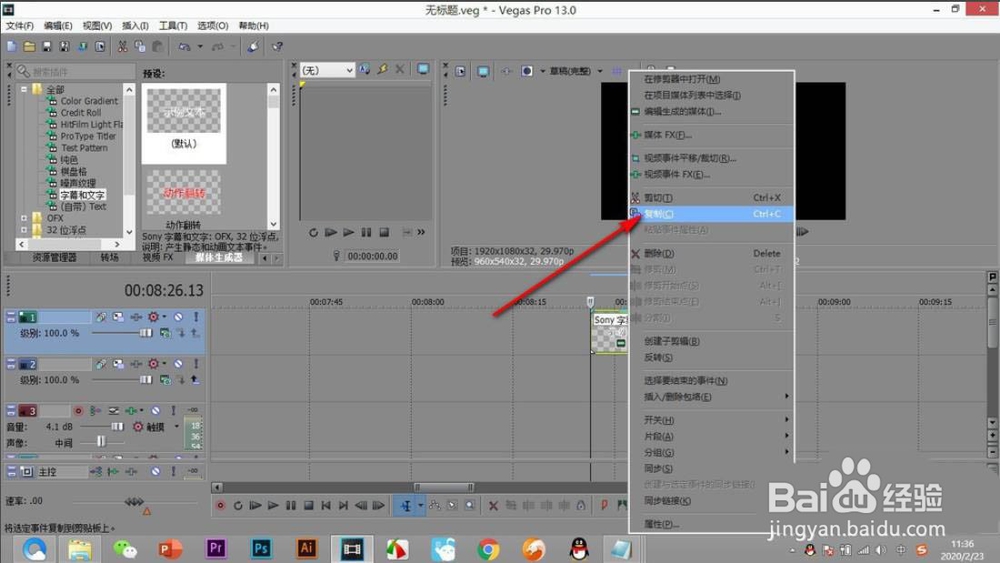Click Play in the timeline transport bar

274,506
